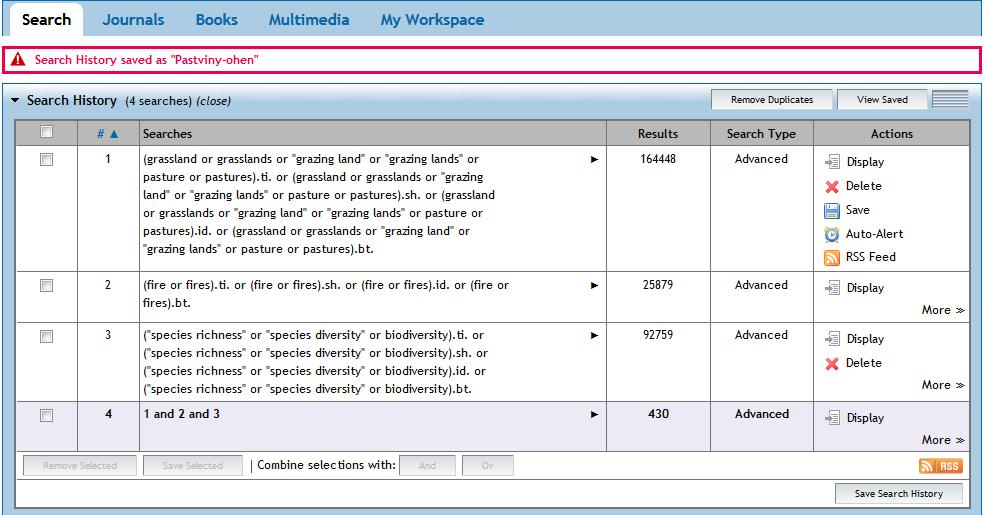
Task: Select the Search tab
Action: click(x=46, y=19)
